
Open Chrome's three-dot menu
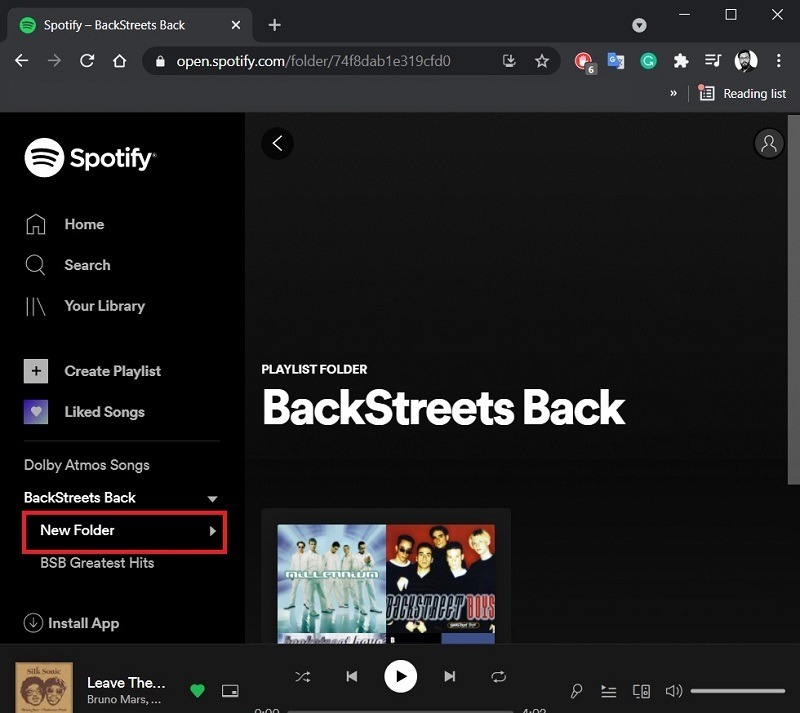[779, 61]
